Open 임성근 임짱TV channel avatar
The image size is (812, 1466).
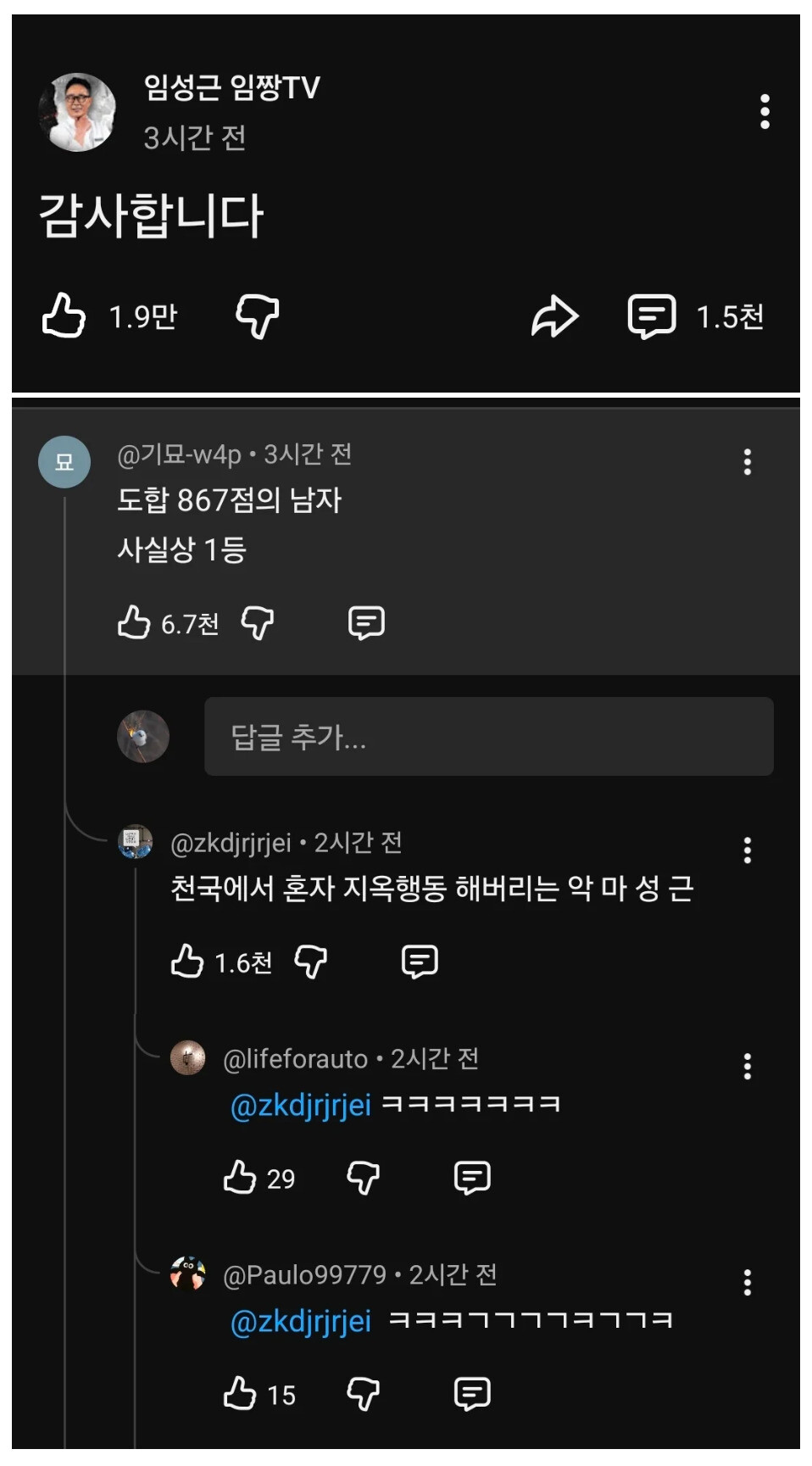point(78,112)
